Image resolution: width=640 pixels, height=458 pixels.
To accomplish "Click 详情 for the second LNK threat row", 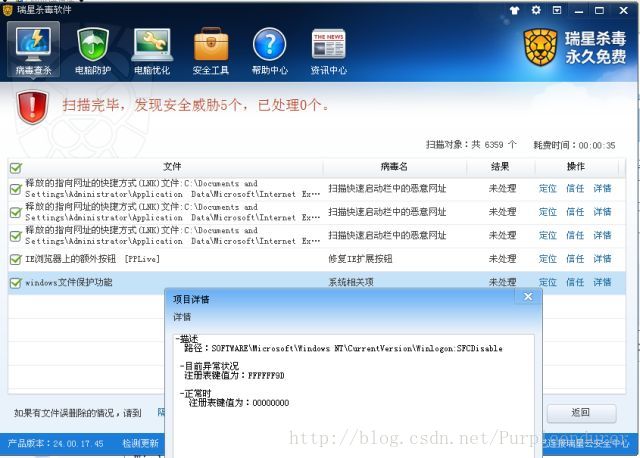I will [602, 212].
